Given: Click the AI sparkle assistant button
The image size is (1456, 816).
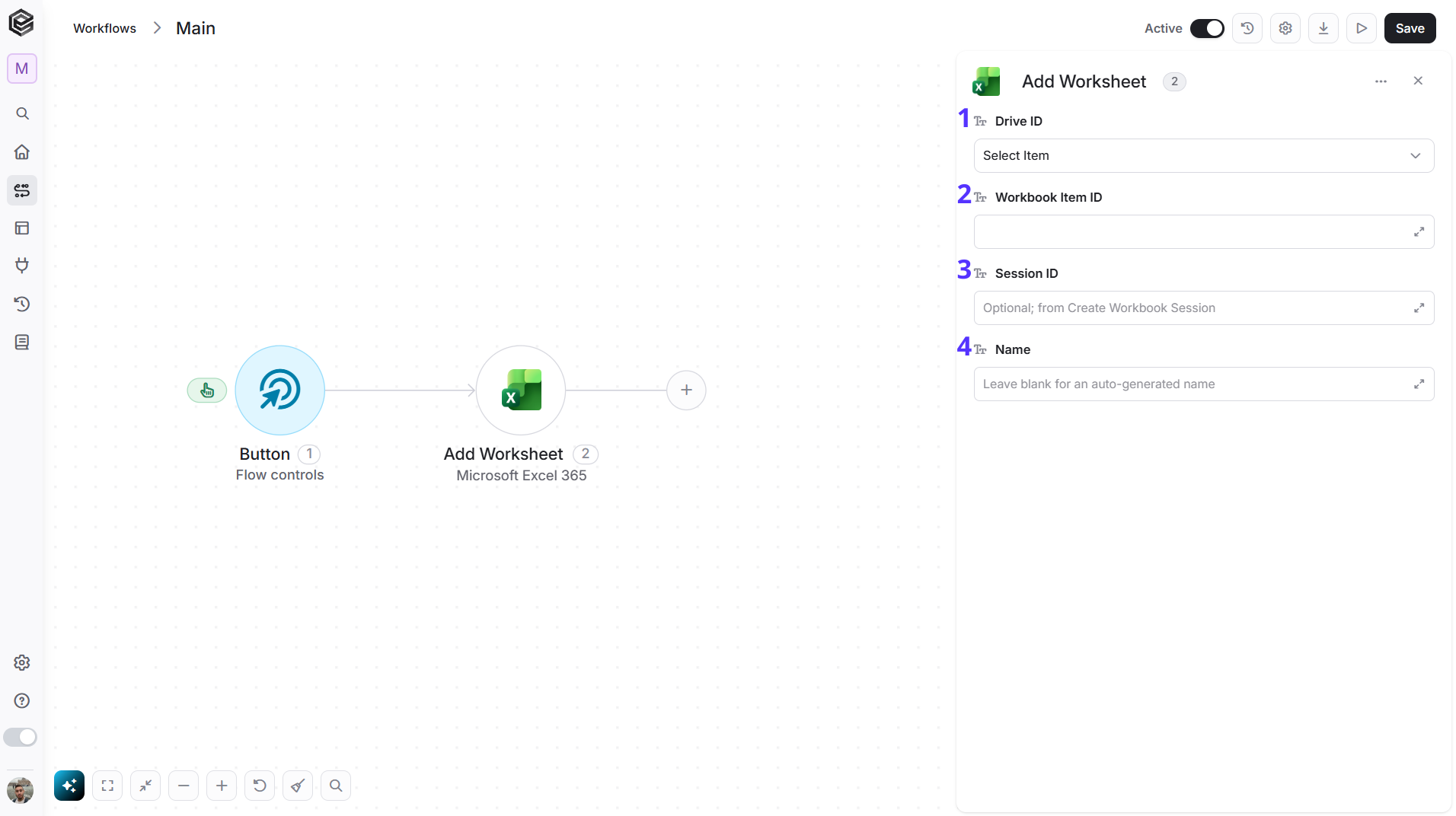Looking at the screenshot, I should click(x=69, y=786).
